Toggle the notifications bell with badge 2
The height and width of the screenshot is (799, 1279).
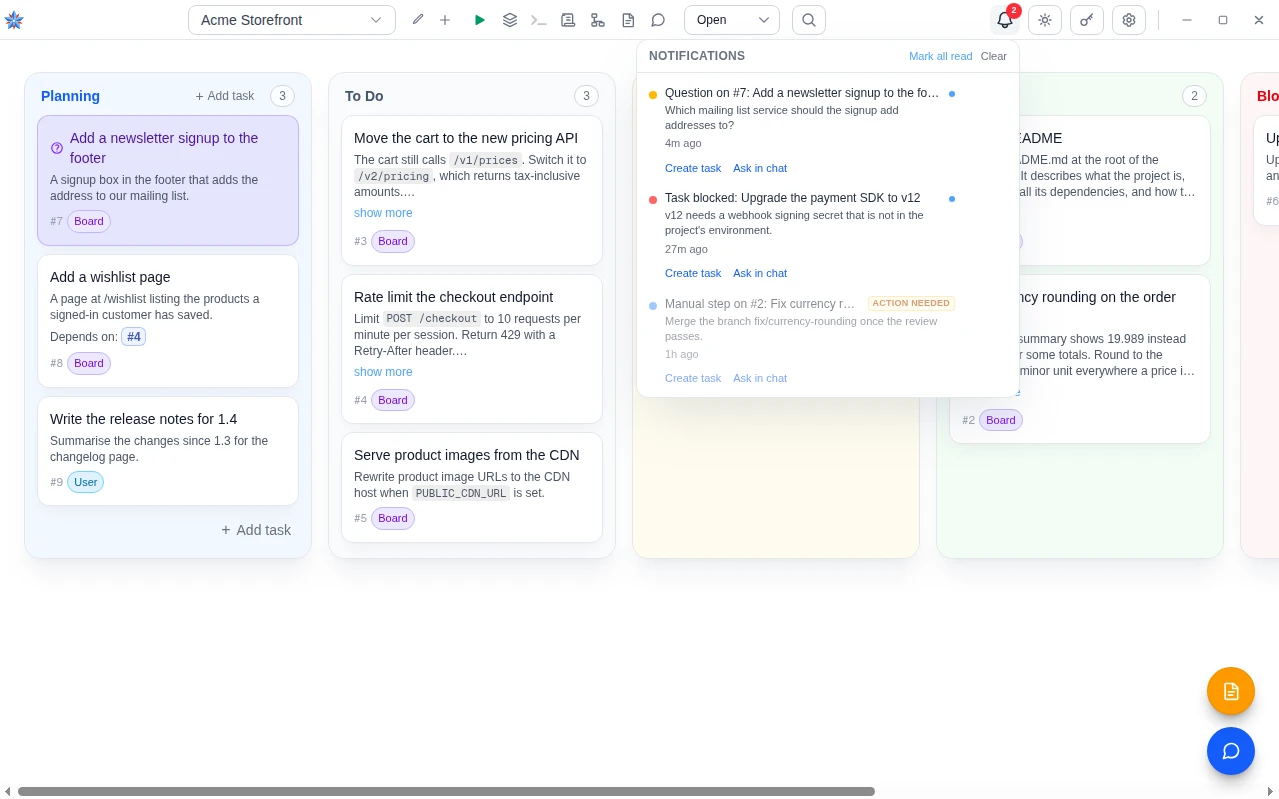click(1005, 20)
